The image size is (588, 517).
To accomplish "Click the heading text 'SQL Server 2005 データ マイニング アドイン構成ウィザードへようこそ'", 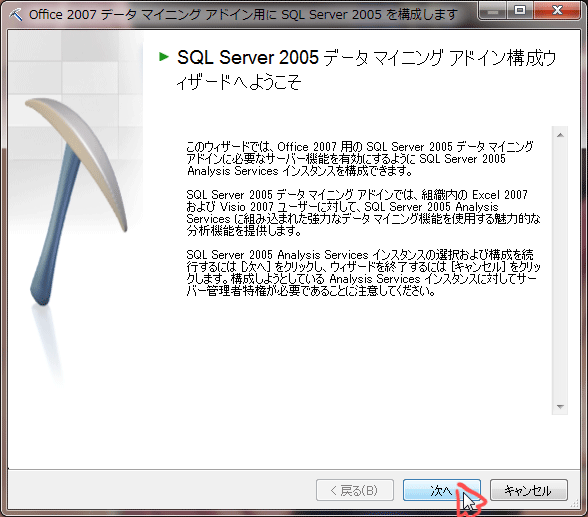I will pos(366,69).
